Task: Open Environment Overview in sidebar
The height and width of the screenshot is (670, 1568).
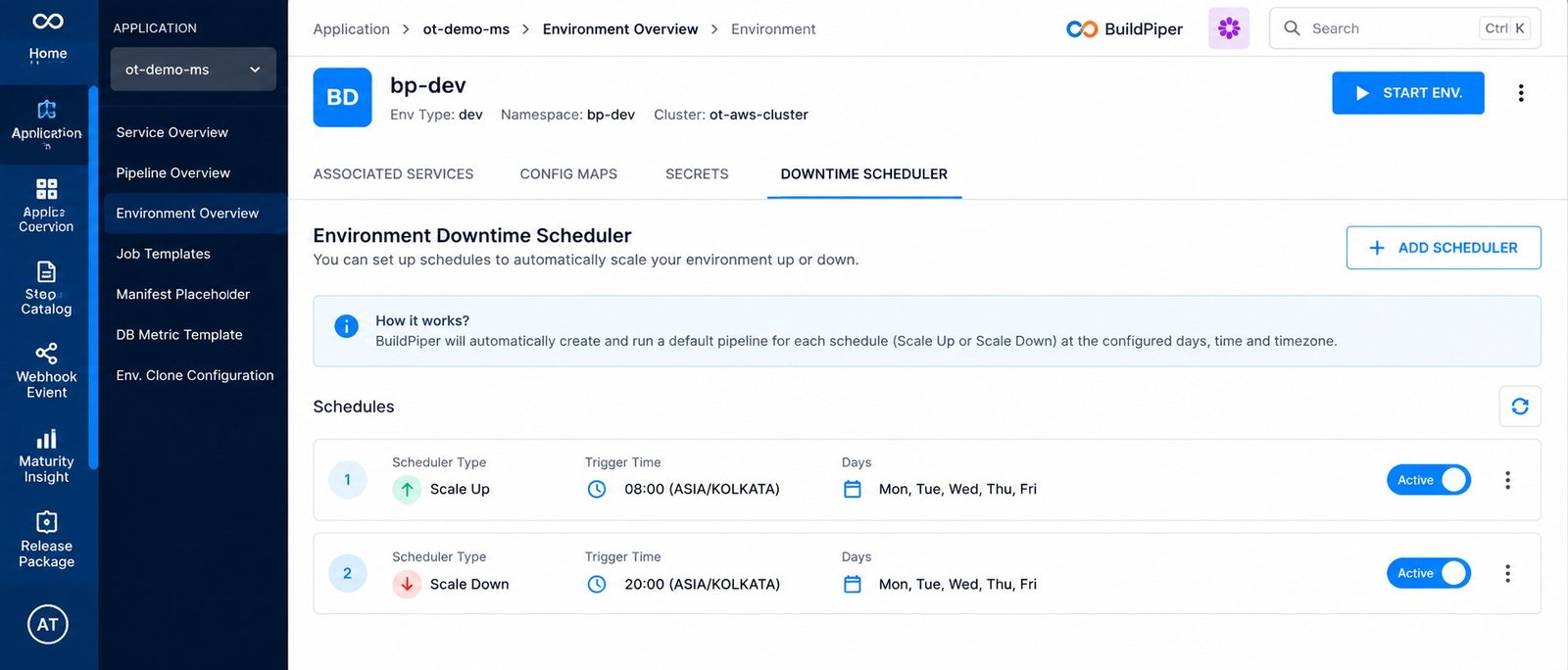Action: pyautogui.click(x=187, y=213)
